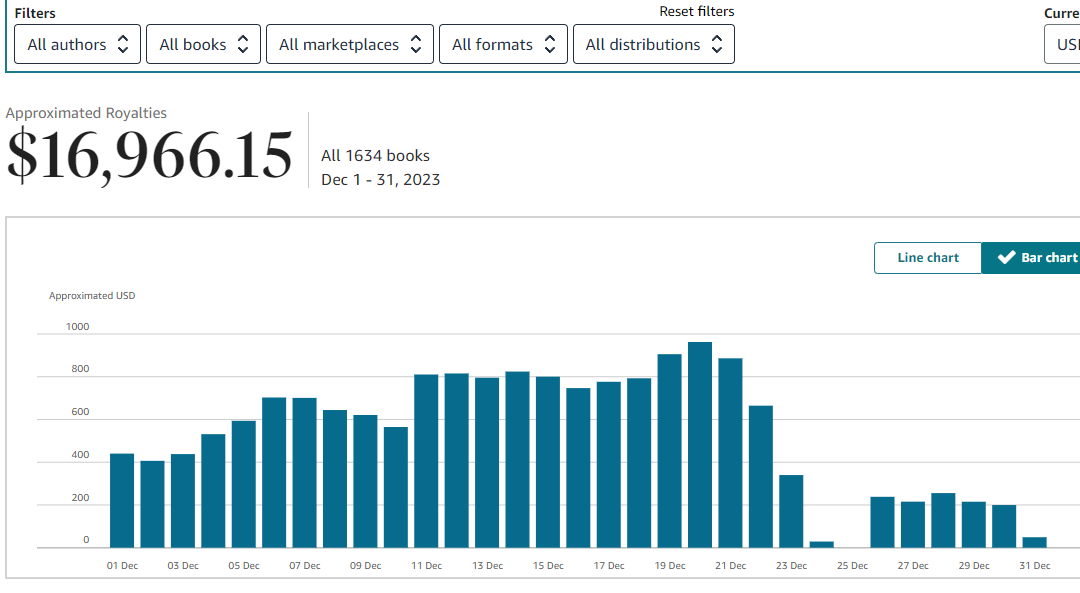Open the All distributions dropdown
This screenshot has height=593, width=1080.
point(653,44)
